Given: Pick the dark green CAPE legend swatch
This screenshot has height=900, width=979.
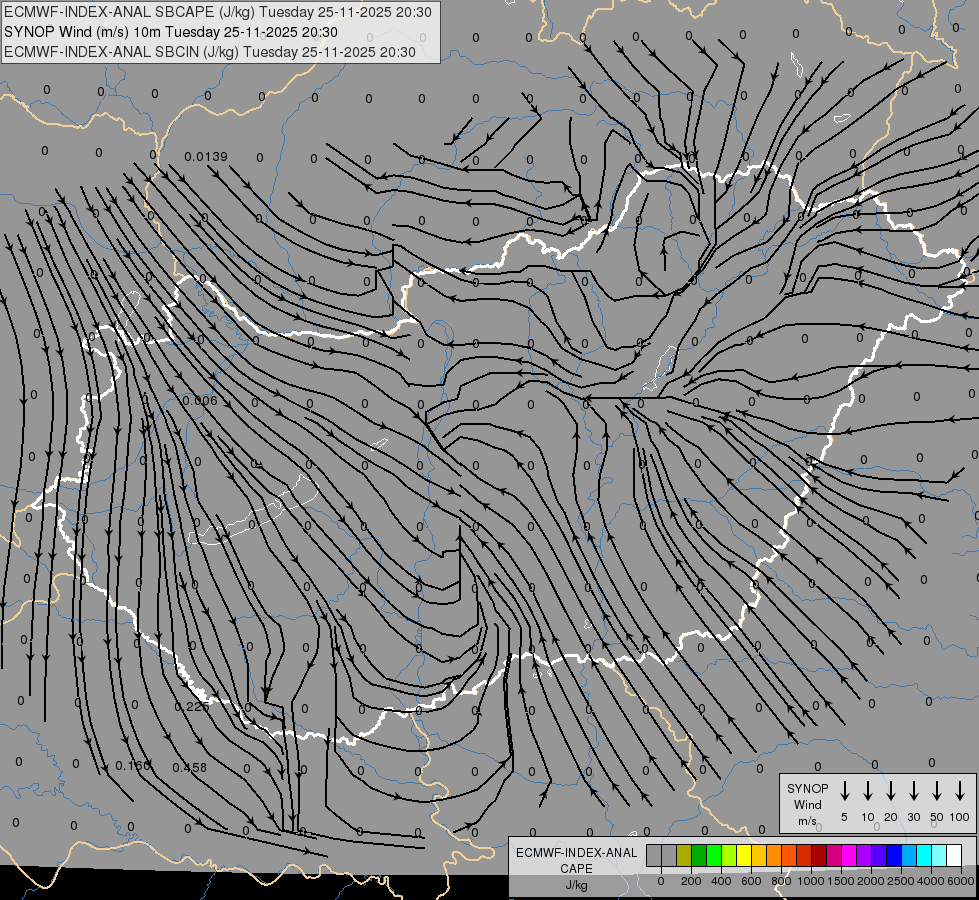Looking at the screenshot, I should [699, 855].
